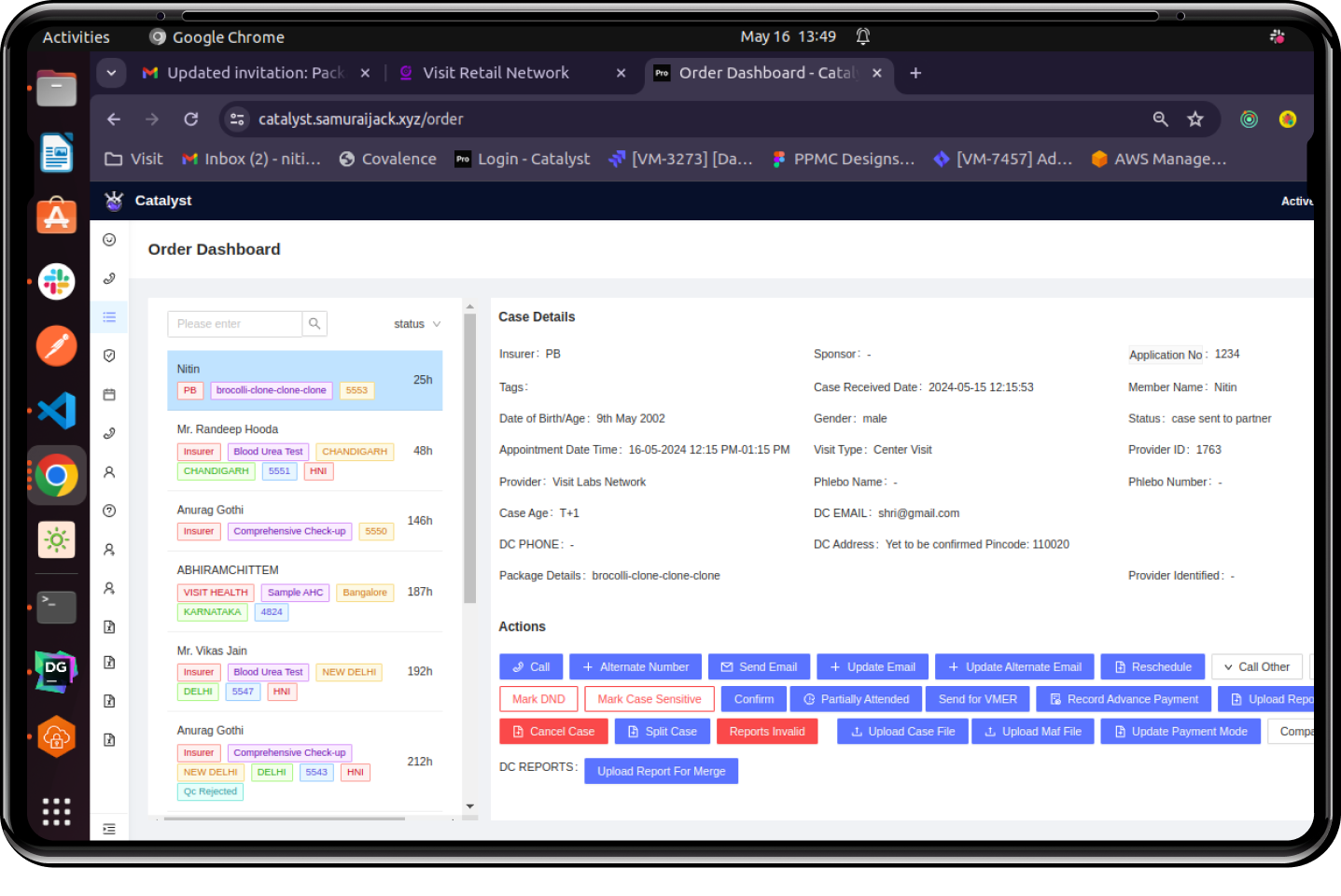Expand sidebar using bottom menu-unfold icon
The width and height of the screenshot is (1341, 896).
109,829
